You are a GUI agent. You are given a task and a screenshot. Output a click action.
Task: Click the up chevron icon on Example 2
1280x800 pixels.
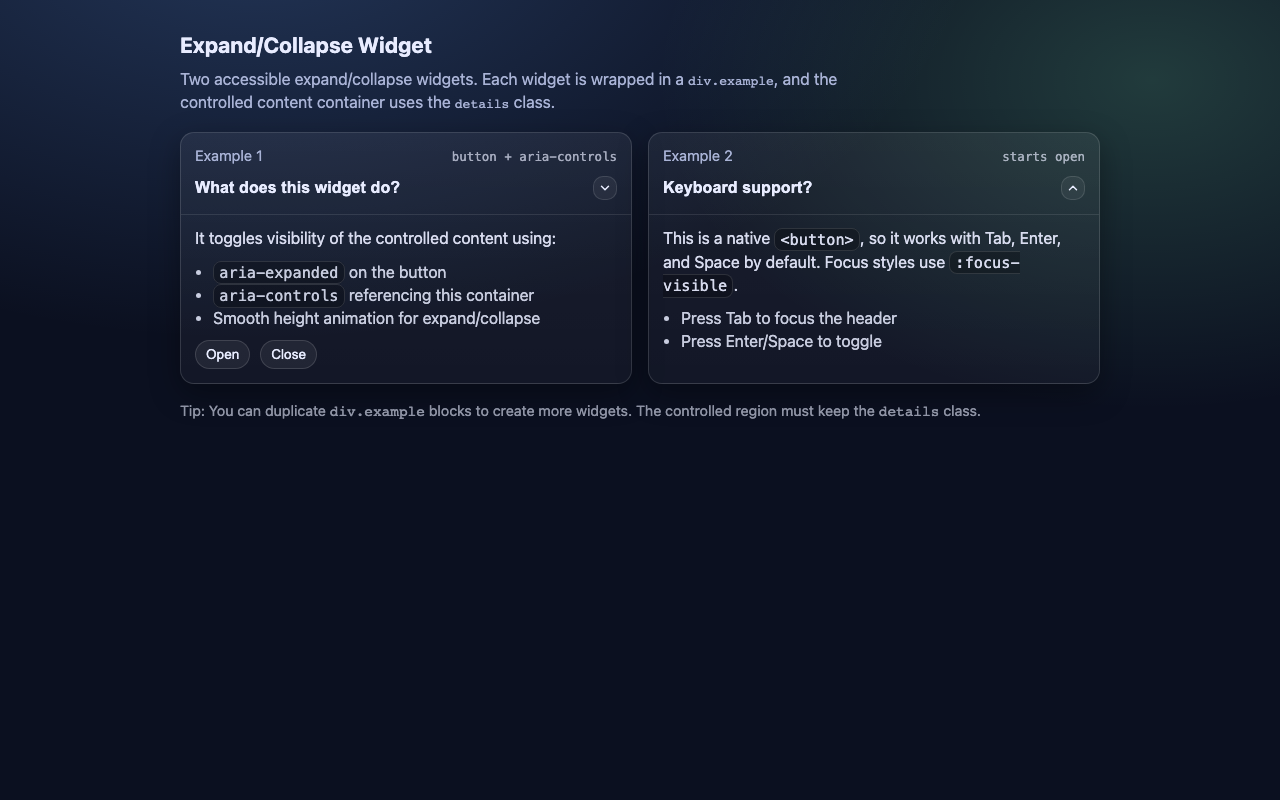click(x=1073, y=188)
